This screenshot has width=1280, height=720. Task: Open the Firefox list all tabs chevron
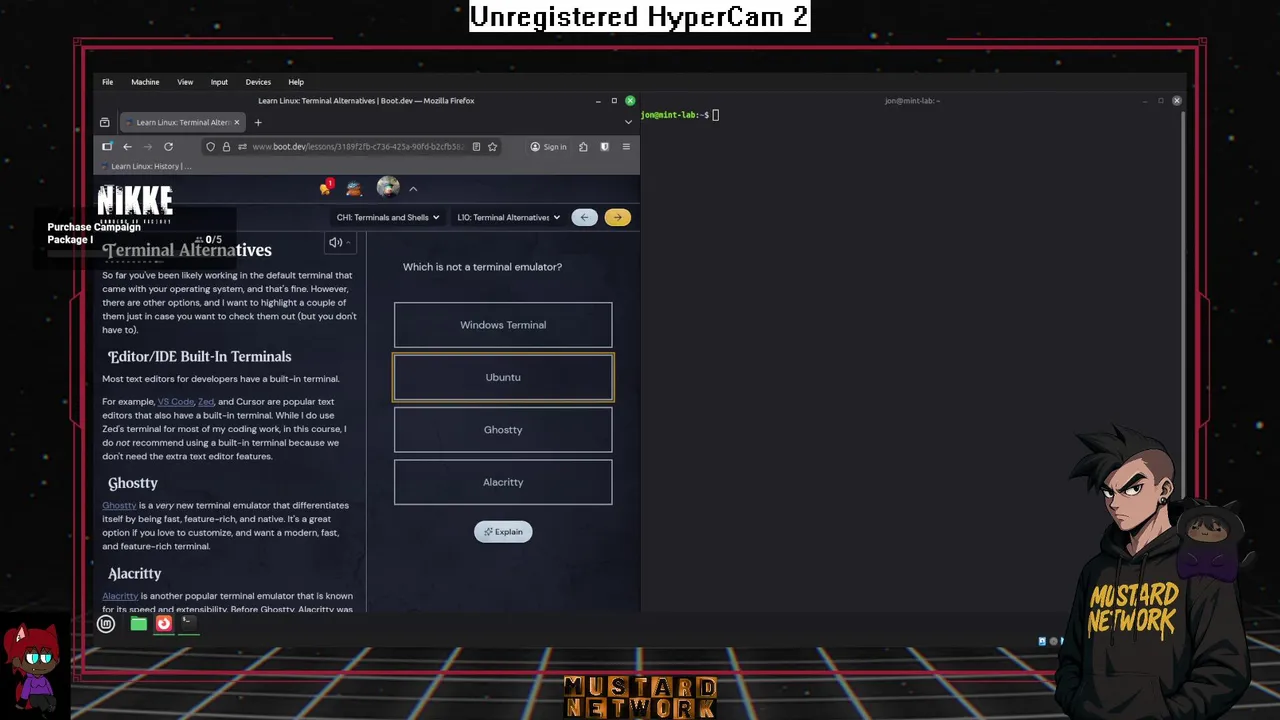pyautogui.click(x=628, y=122)
